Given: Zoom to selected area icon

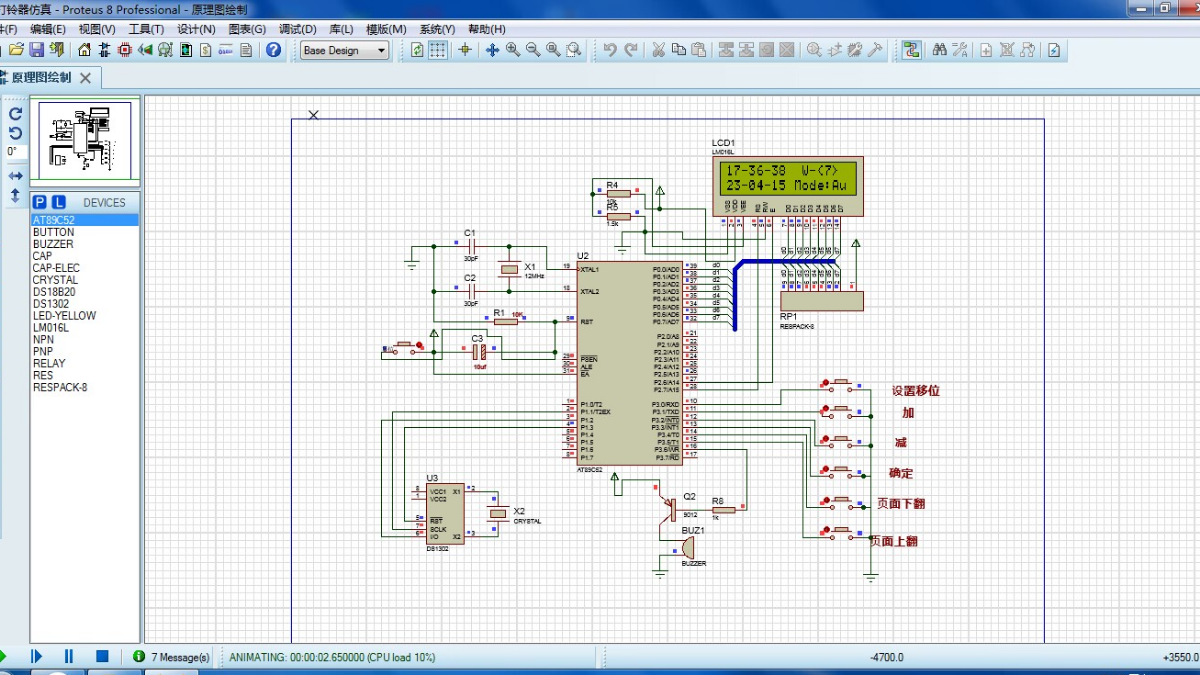Looking at the screenshot, I should pos(573,50).
